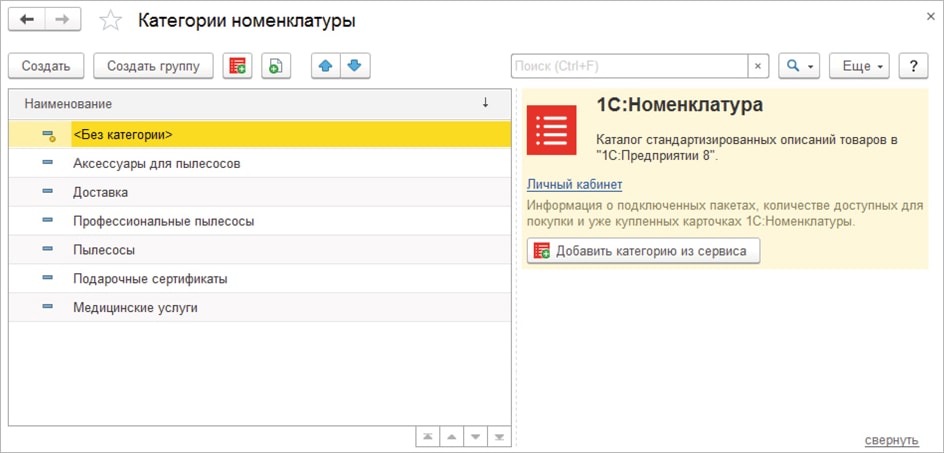Open the Личный кабинет link

(x=574, y=184)
